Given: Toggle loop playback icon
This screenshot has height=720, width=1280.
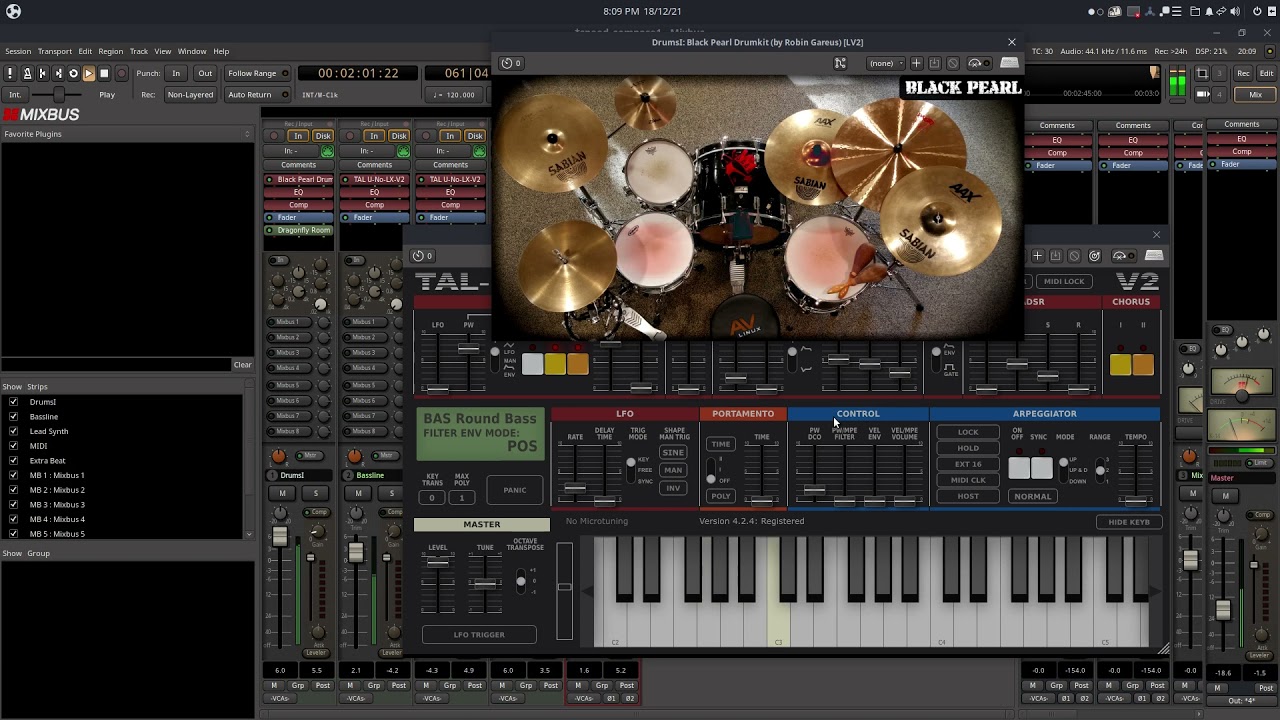Looking at the screenshot, I should [73, 73].
